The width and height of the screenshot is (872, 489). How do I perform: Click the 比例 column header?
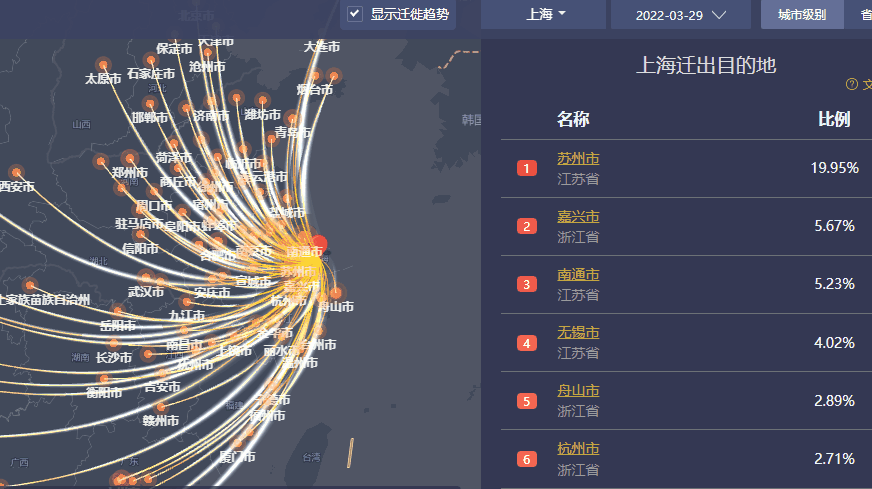[x=834, y=120]
